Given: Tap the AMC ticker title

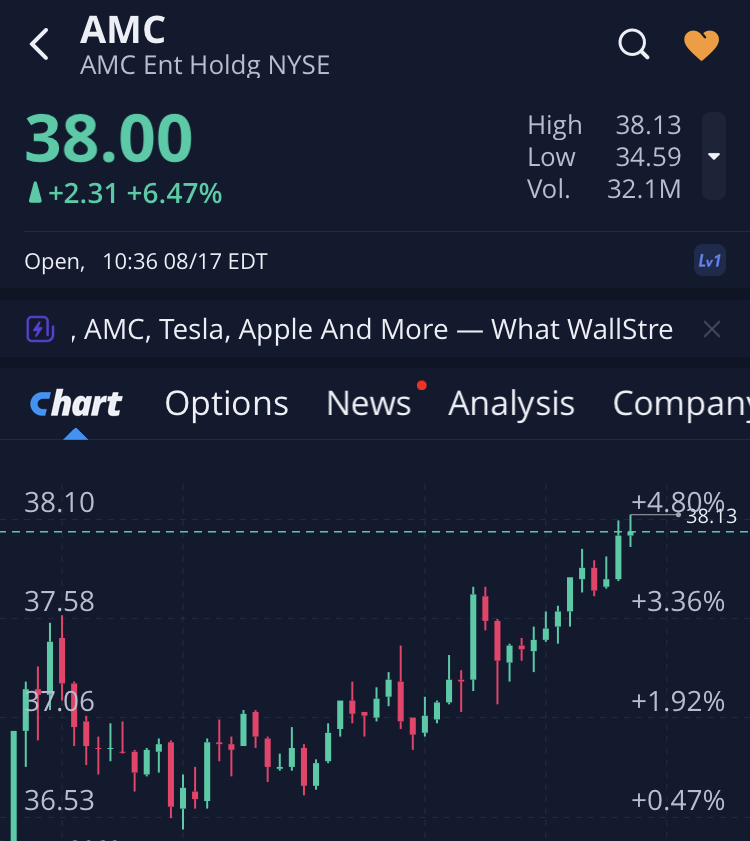Looking at the screenshot, I should tap(123, 30).
